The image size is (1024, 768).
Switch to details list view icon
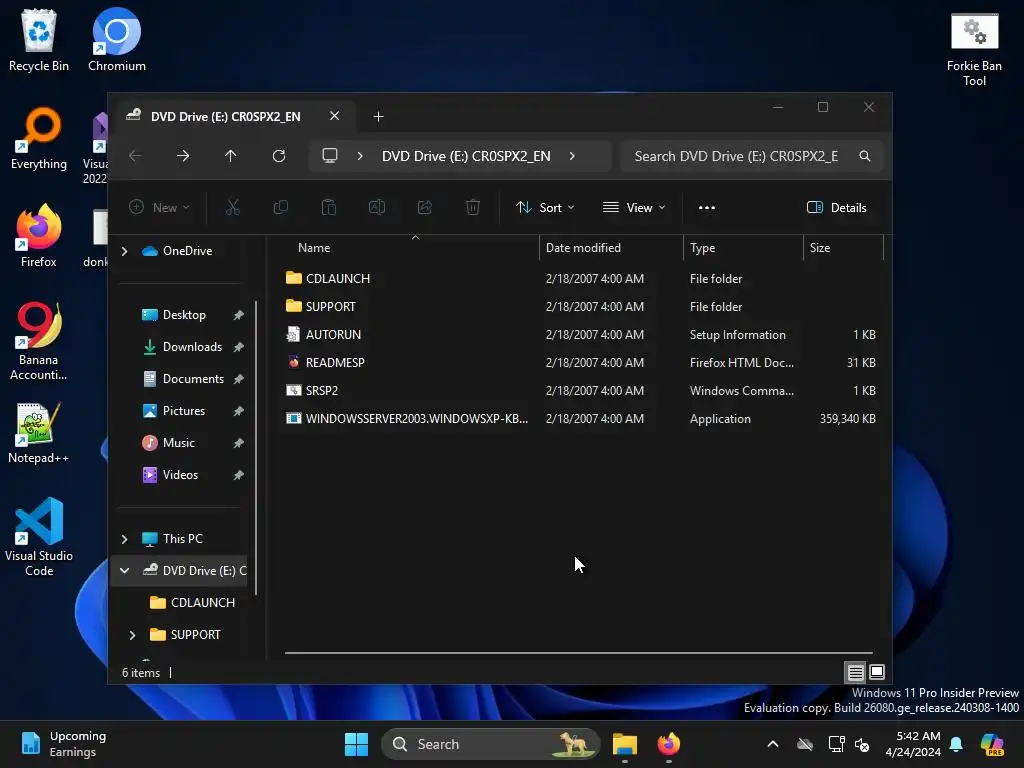click(856, 672)
